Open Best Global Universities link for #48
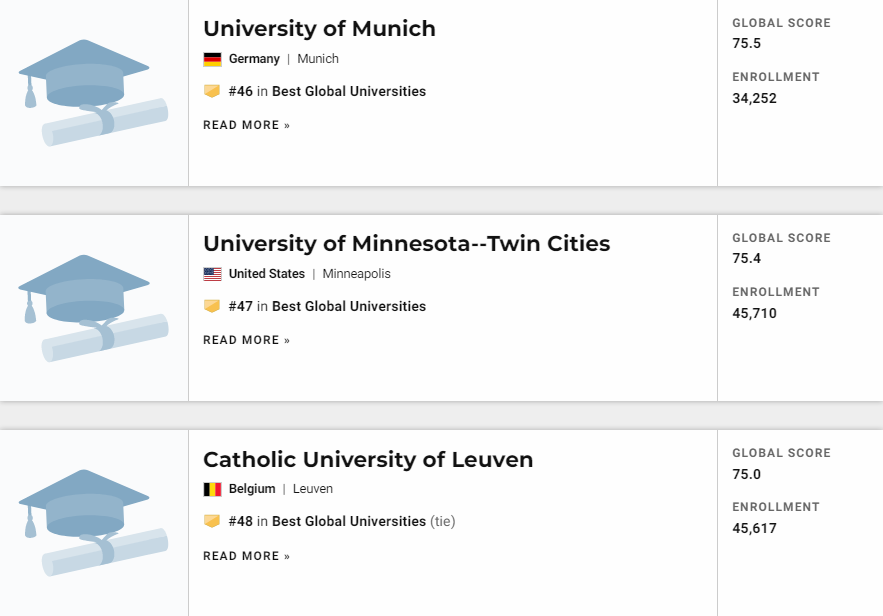The image size is (883, 616). 348,521
